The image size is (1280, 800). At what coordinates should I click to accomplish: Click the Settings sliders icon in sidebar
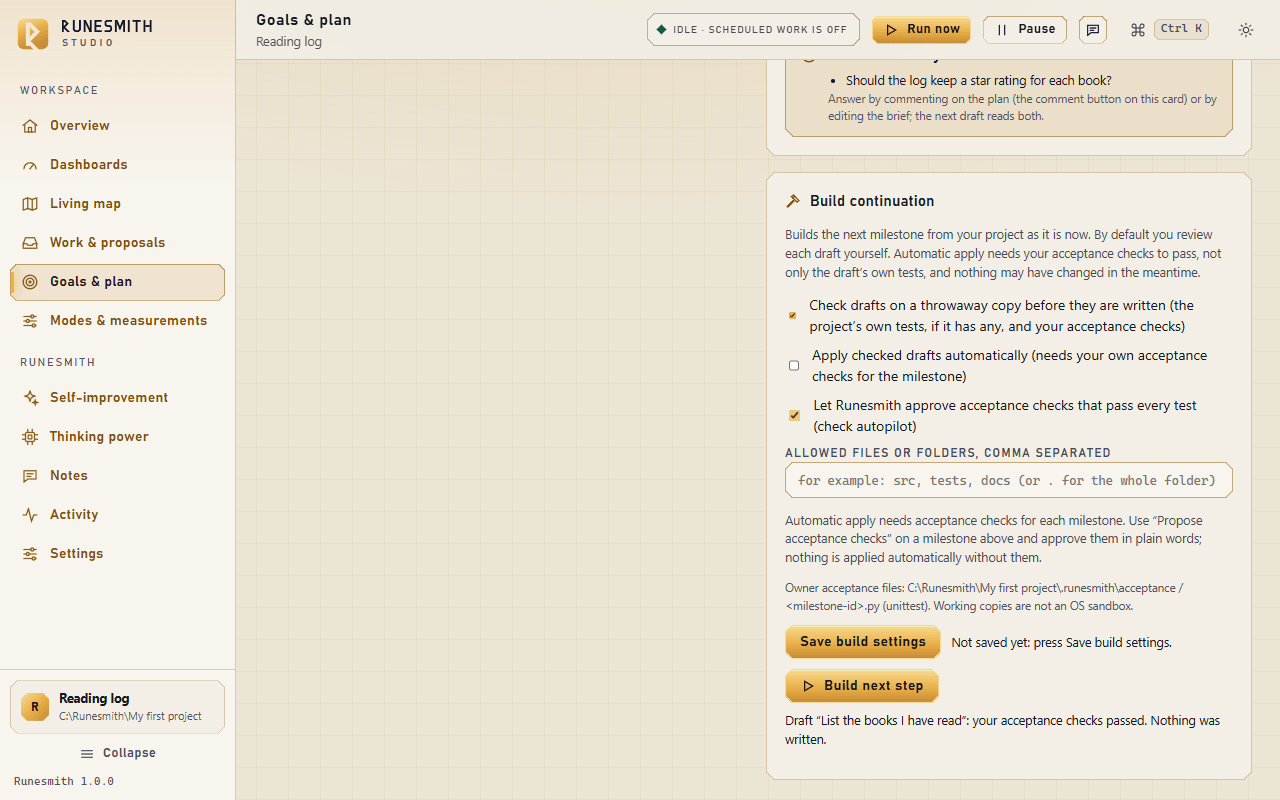30,553
